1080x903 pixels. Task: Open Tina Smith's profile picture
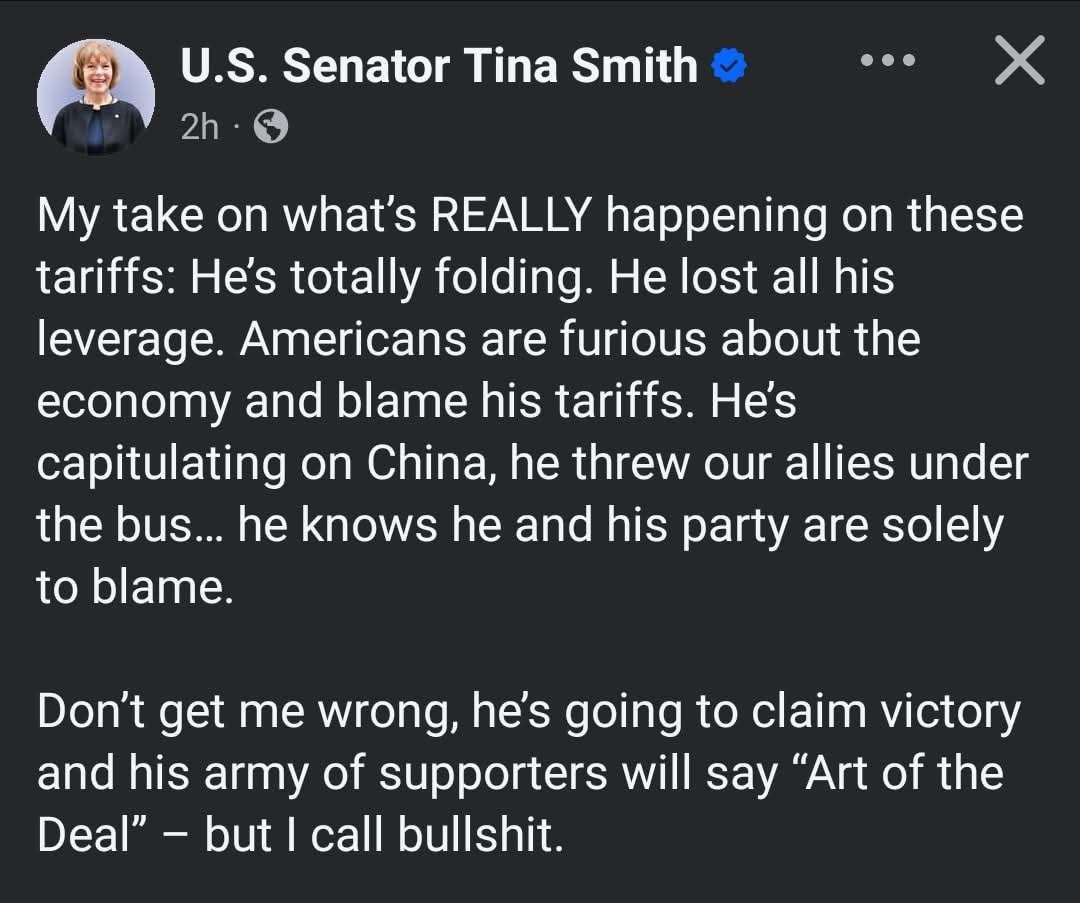(x=96, y=96)
